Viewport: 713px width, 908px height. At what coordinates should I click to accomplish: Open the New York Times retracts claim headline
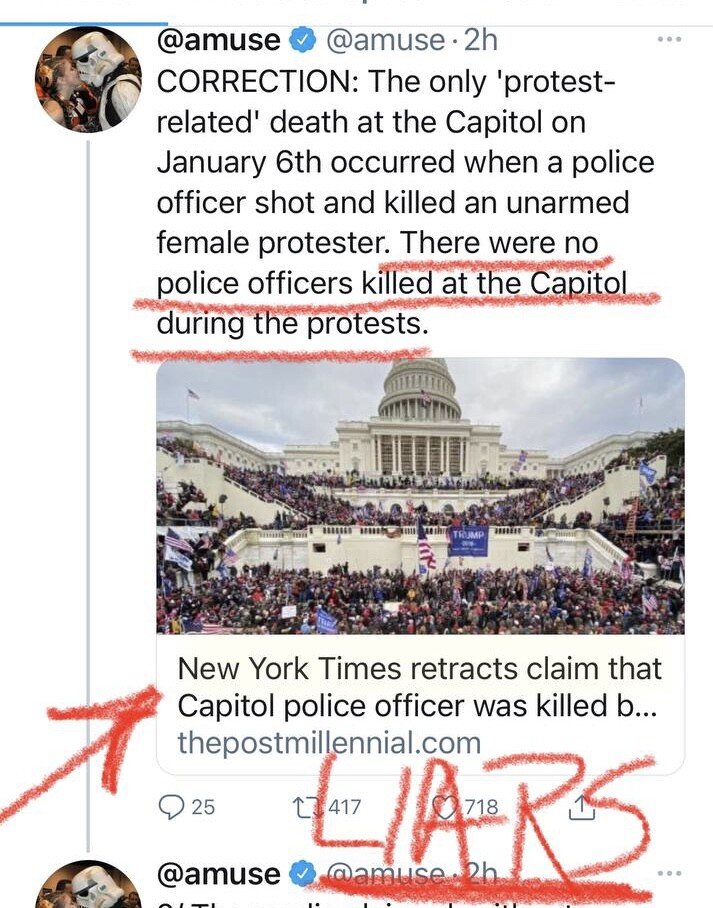419,687
